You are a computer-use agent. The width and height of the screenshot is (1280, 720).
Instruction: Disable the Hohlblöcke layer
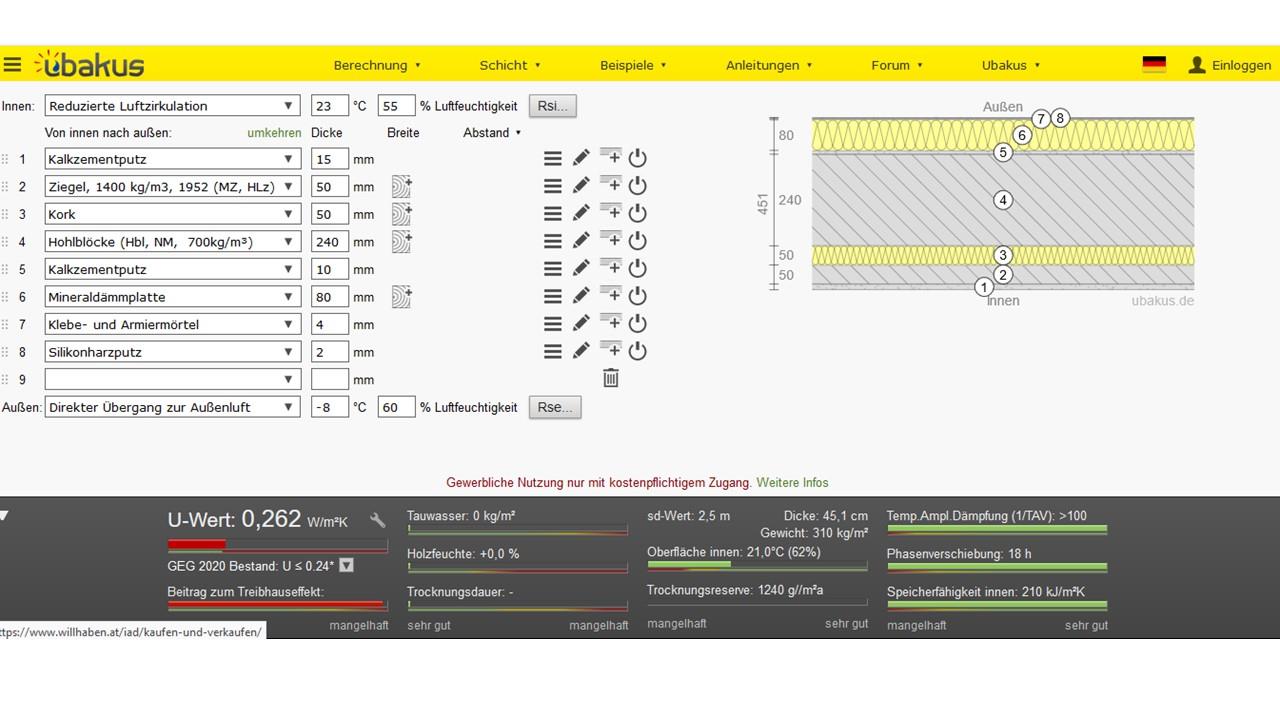click(638, 241)
